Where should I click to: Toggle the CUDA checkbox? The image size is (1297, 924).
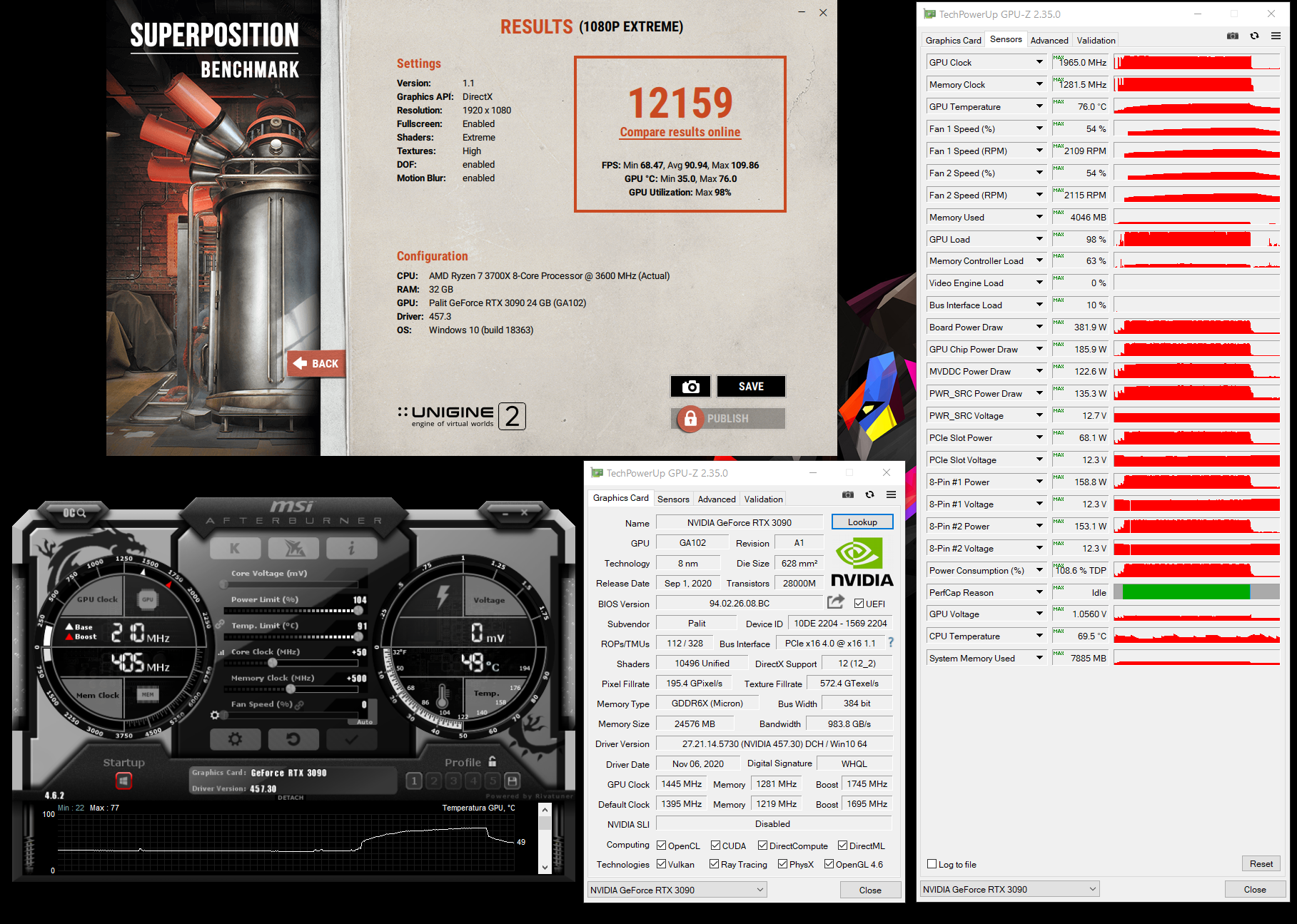[x=715, y=846]
